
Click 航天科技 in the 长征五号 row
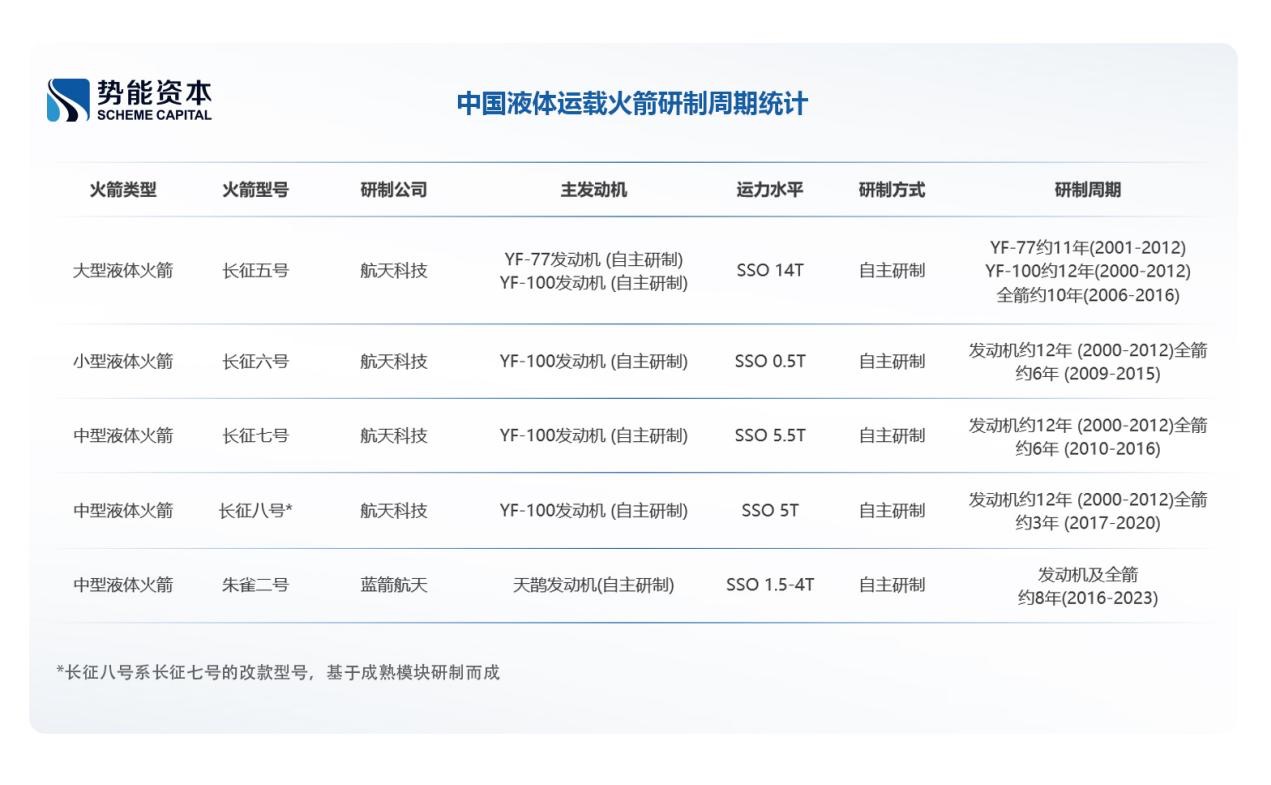coord(394,270)
